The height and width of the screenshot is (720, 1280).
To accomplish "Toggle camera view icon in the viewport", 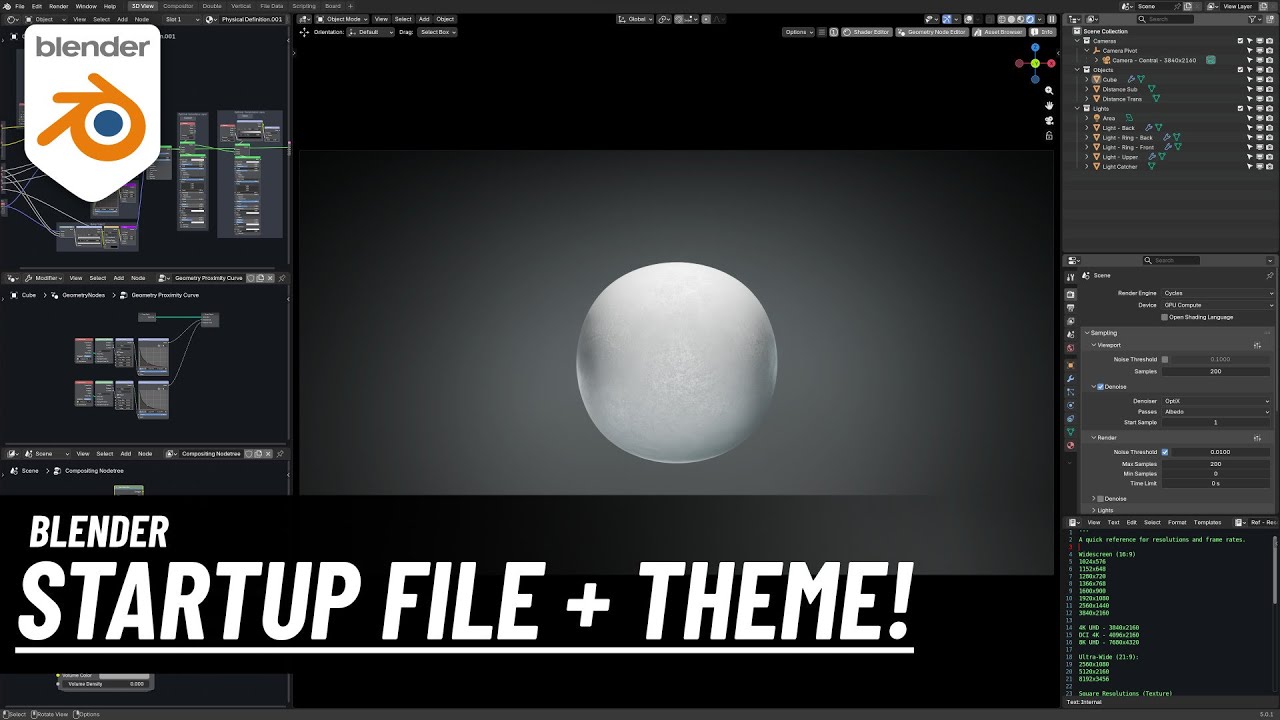I will coord(1049,120).
